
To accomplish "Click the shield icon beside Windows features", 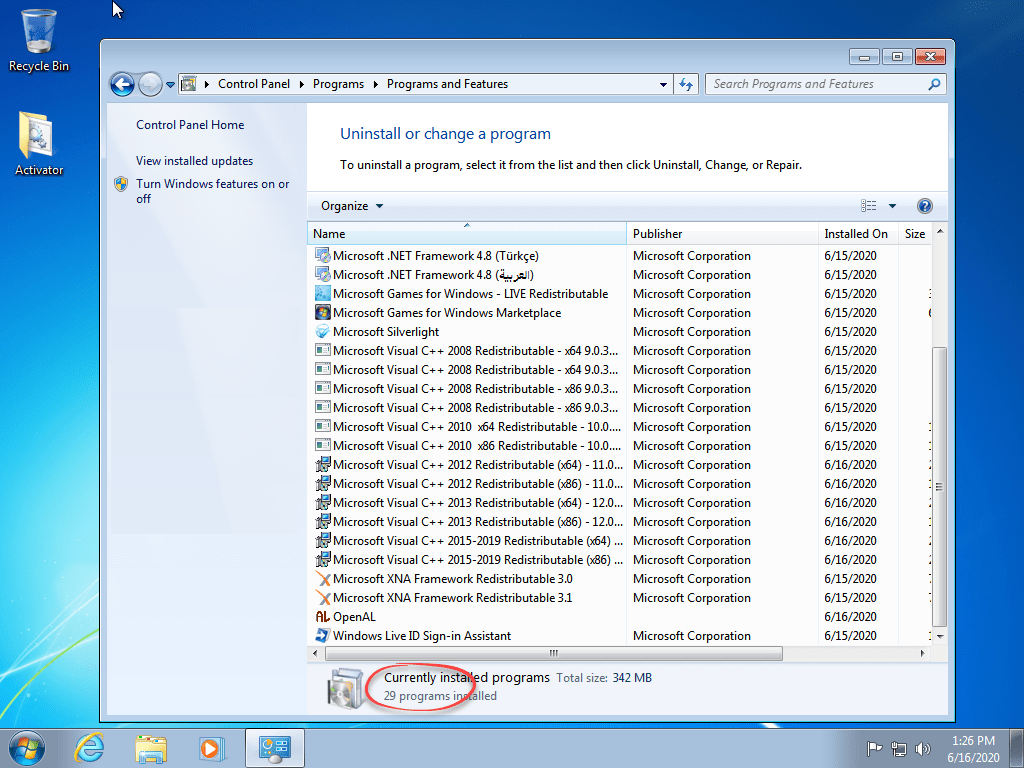I will click(121, 184).
